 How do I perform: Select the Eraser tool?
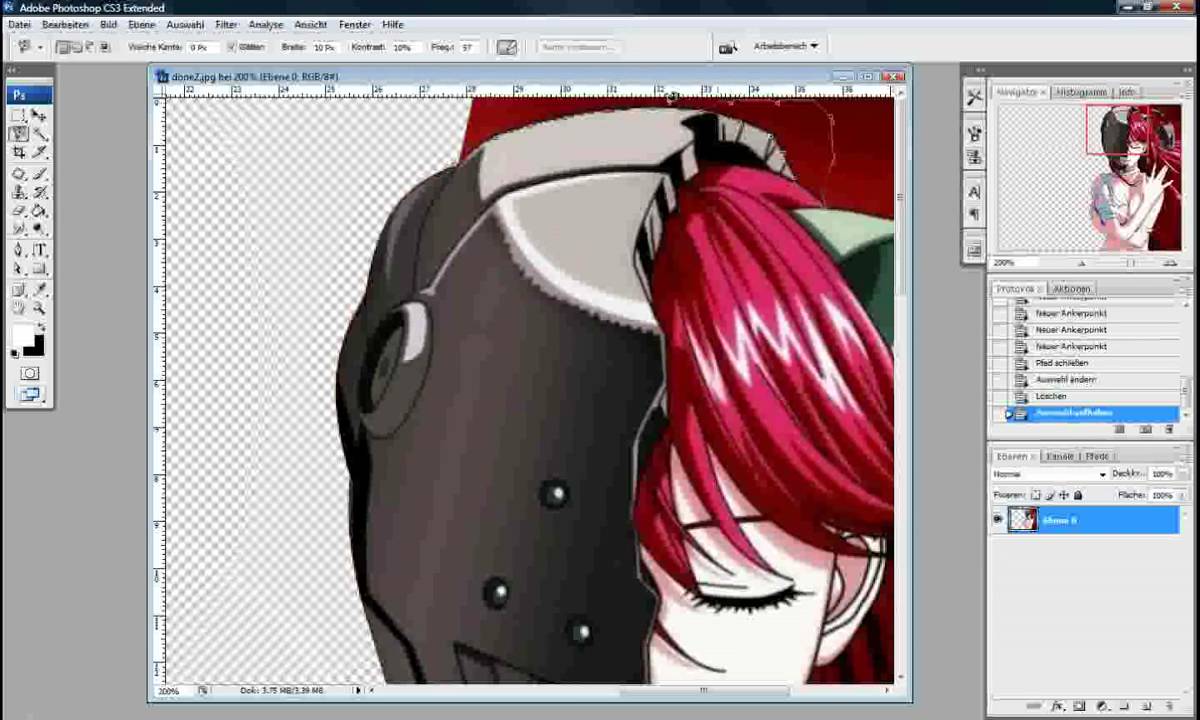(x=18, y=210)
